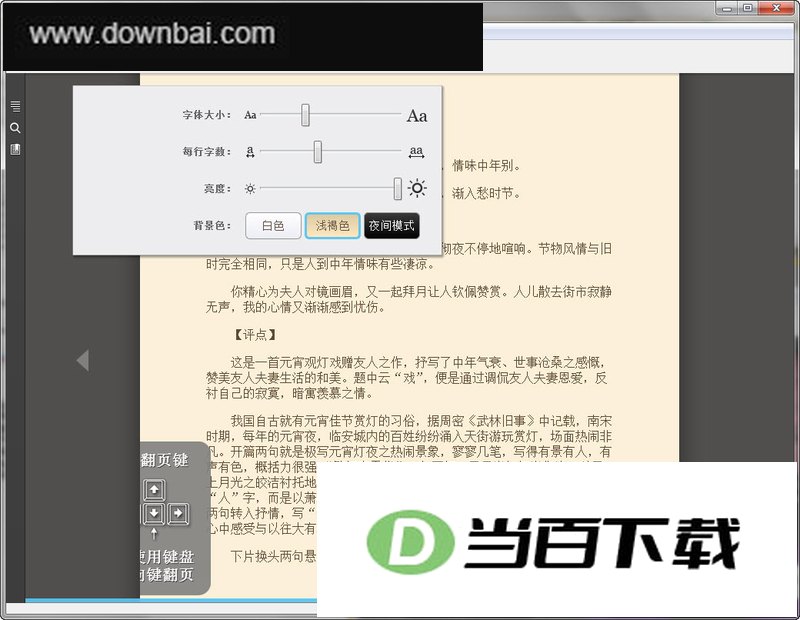Click the blue reading progress bar

click(x=171, y=600)
